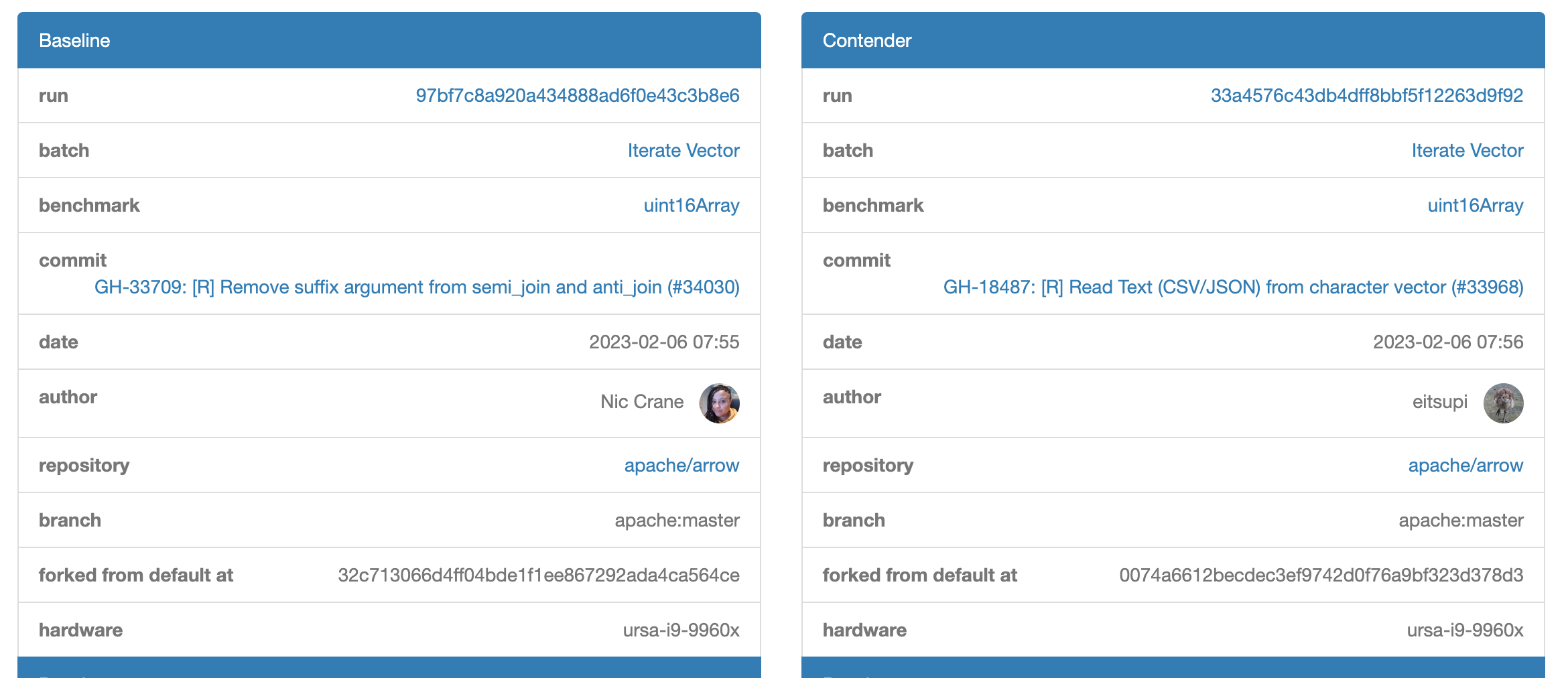
Task: Click Nic Crane's author avatar
Action: (x=718, y=402)
